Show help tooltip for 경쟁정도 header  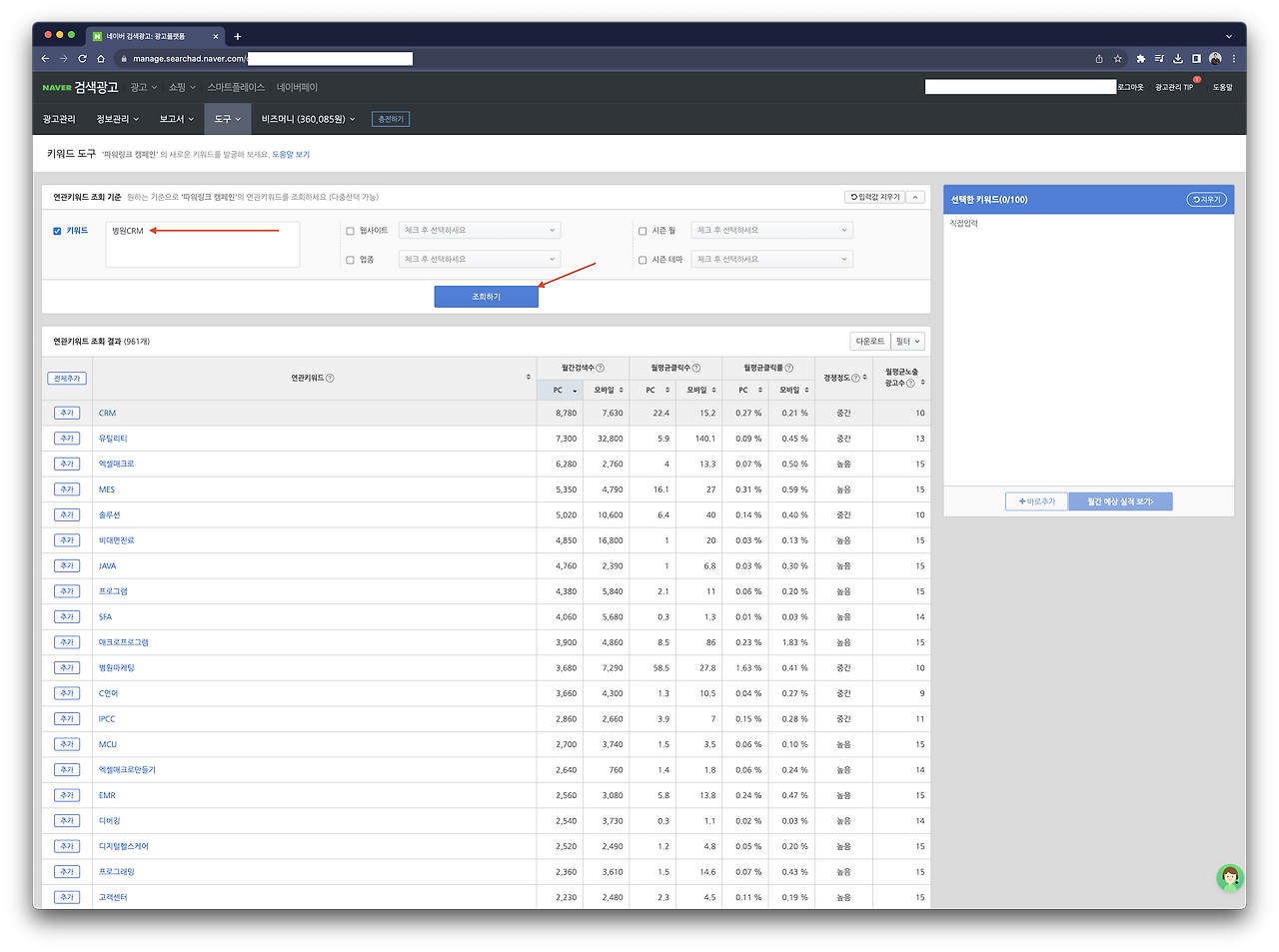click(x=855, y=378)
